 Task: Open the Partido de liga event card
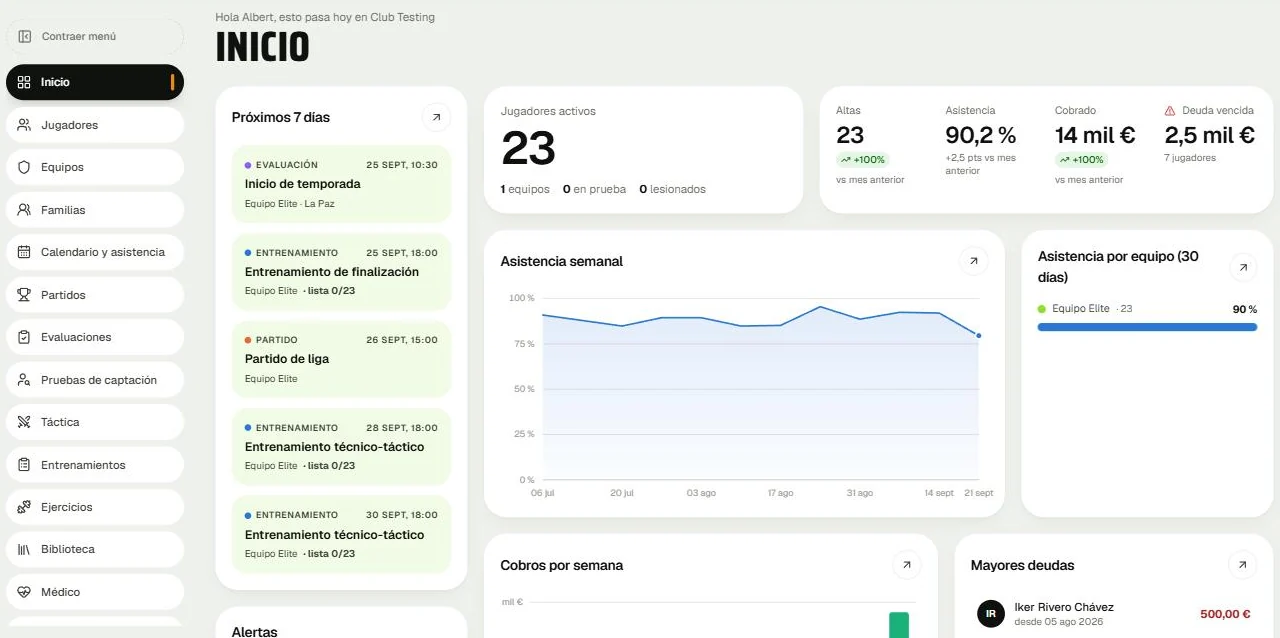(x=341, y=359)
